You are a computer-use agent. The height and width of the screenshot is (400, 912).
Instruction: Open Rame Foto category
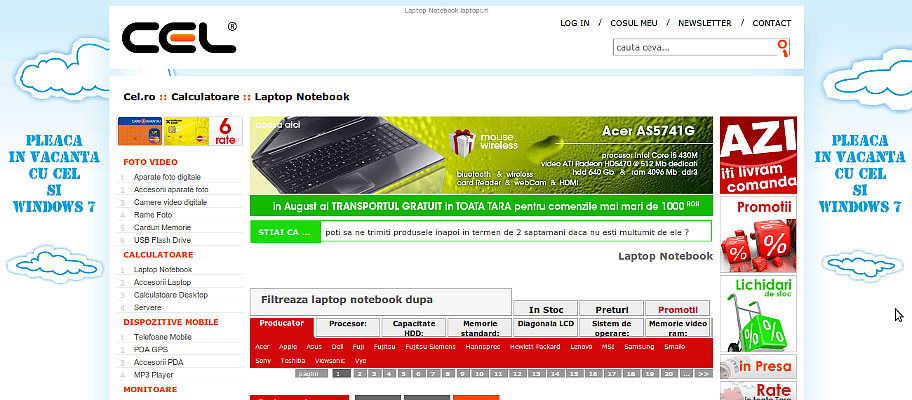pos(153,215)
